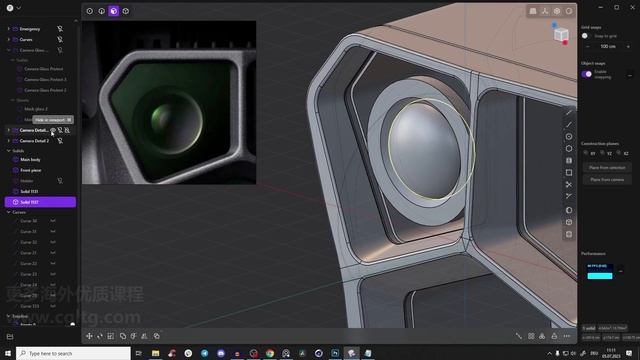Expand the Curves group at the top
The image size is (640, 360).
pyautogui.click(x=9, y=40)
